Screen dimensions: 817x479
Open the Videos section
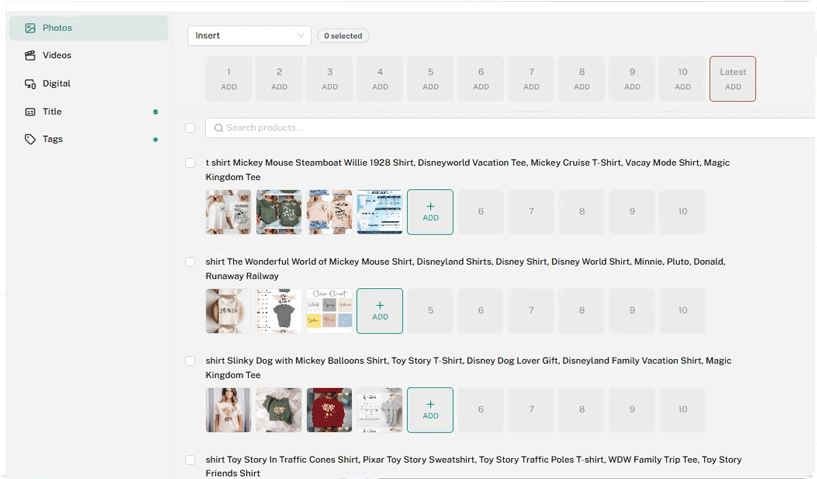(89, 55)
